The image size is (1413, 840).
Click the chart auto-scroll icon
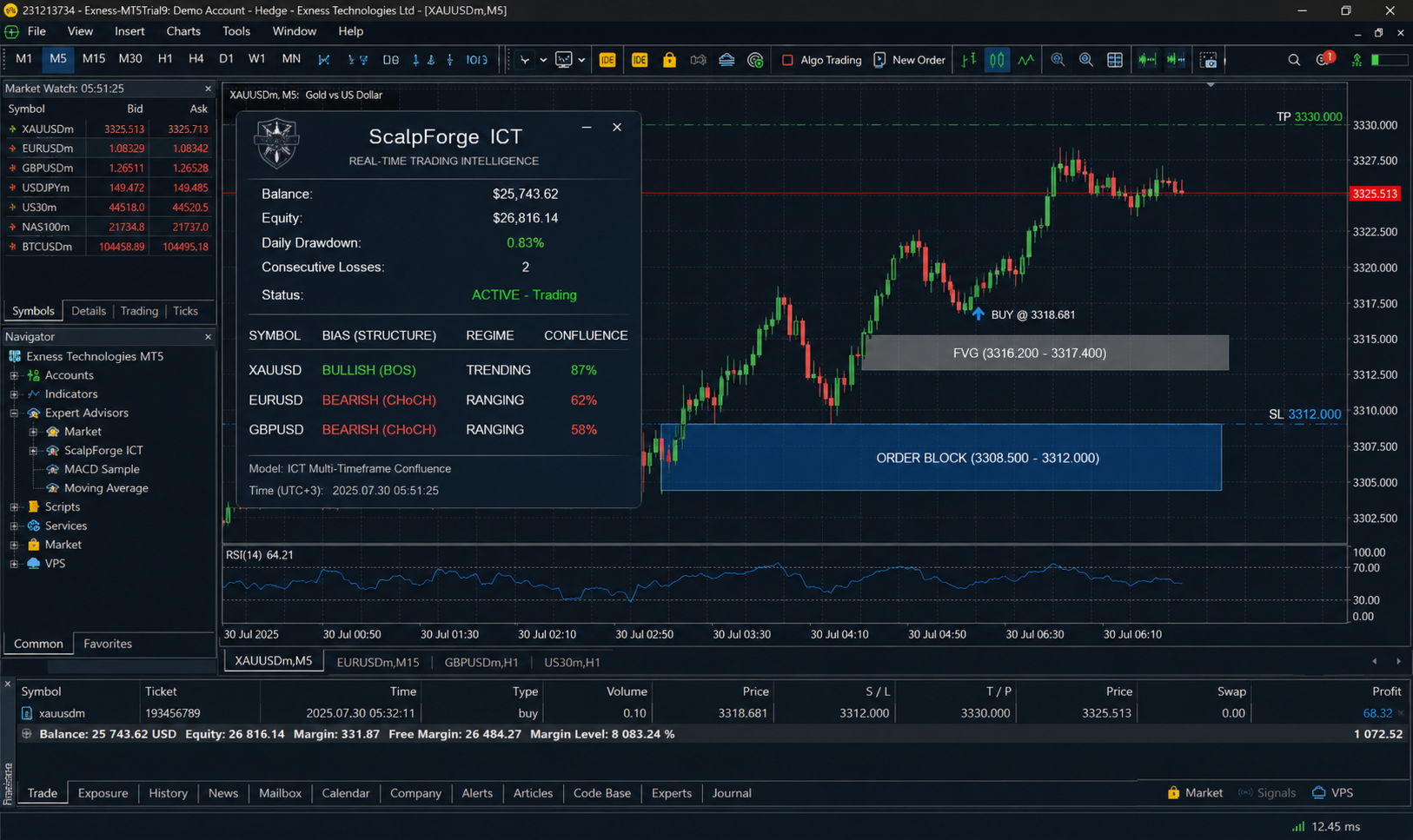coord(1147,60)
